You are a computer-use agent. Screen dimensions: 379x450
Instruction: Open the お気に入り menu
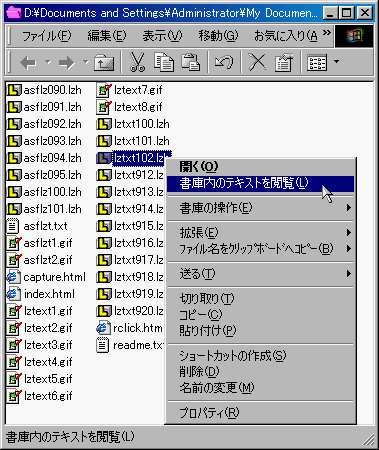coord(285,36)
